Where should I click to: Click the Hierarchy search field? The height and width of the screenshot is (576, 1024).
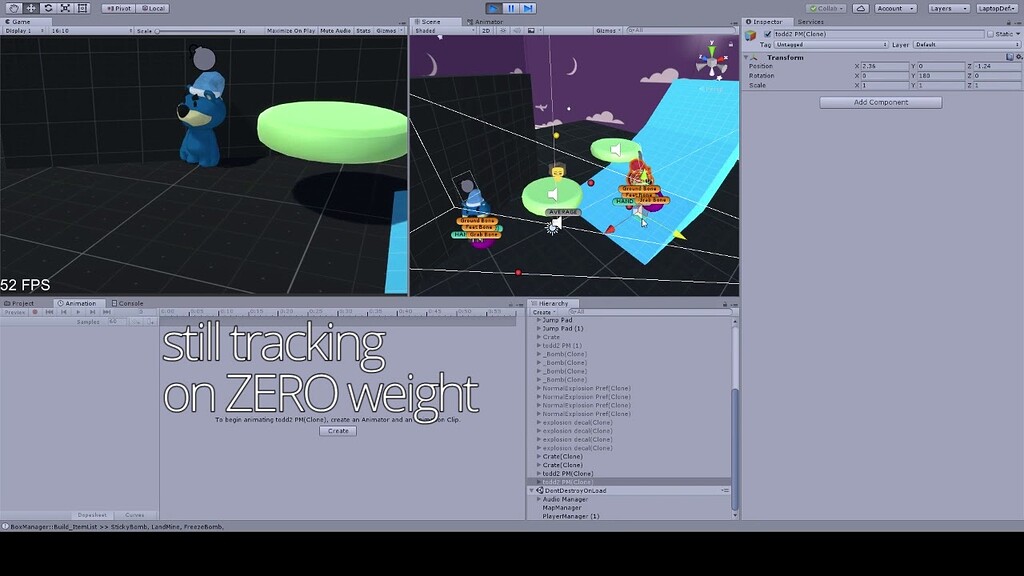click(x=650, y=312)
